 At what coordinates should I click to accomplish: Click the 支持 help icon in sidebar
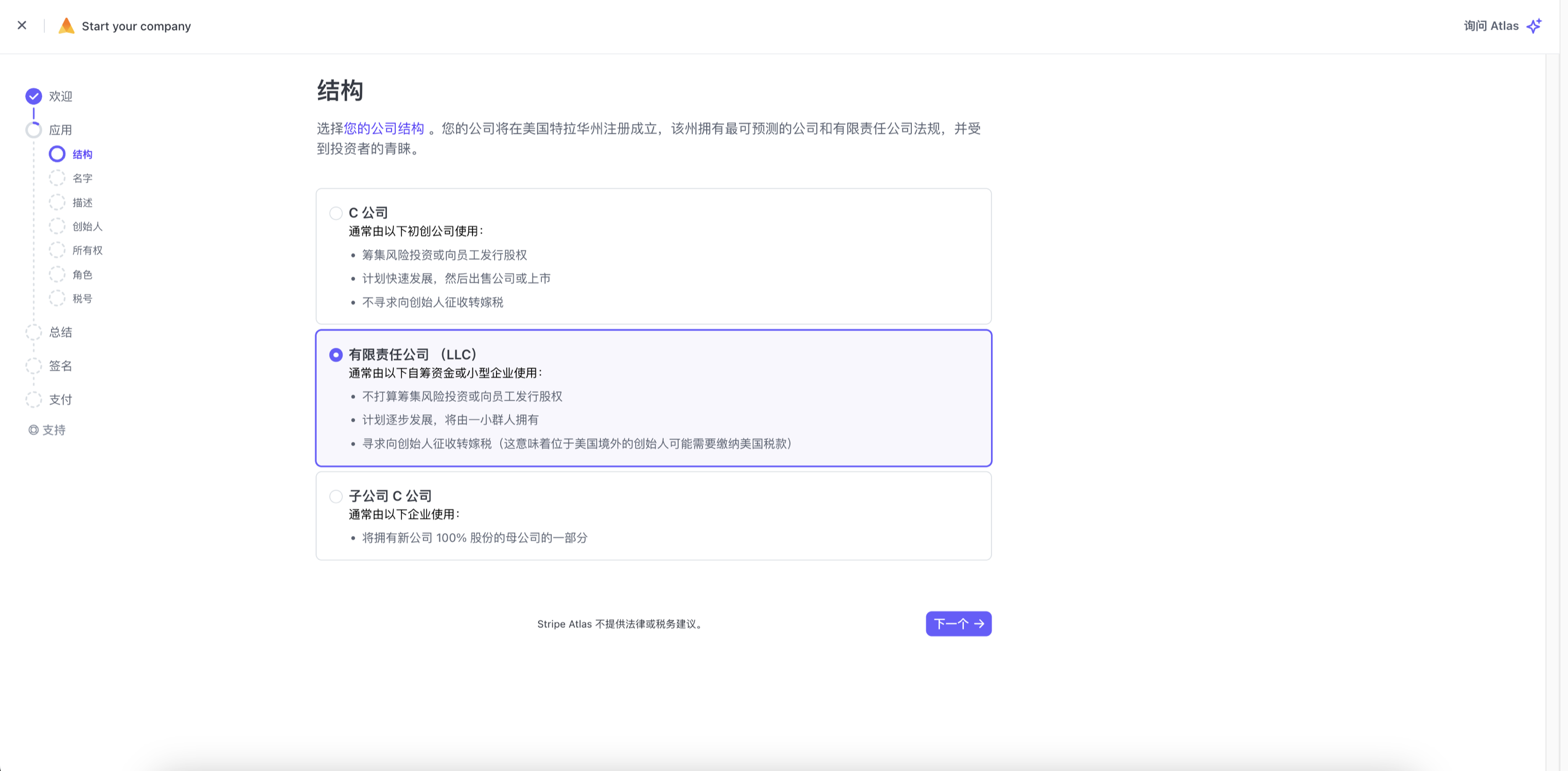(x=33, y=429)
